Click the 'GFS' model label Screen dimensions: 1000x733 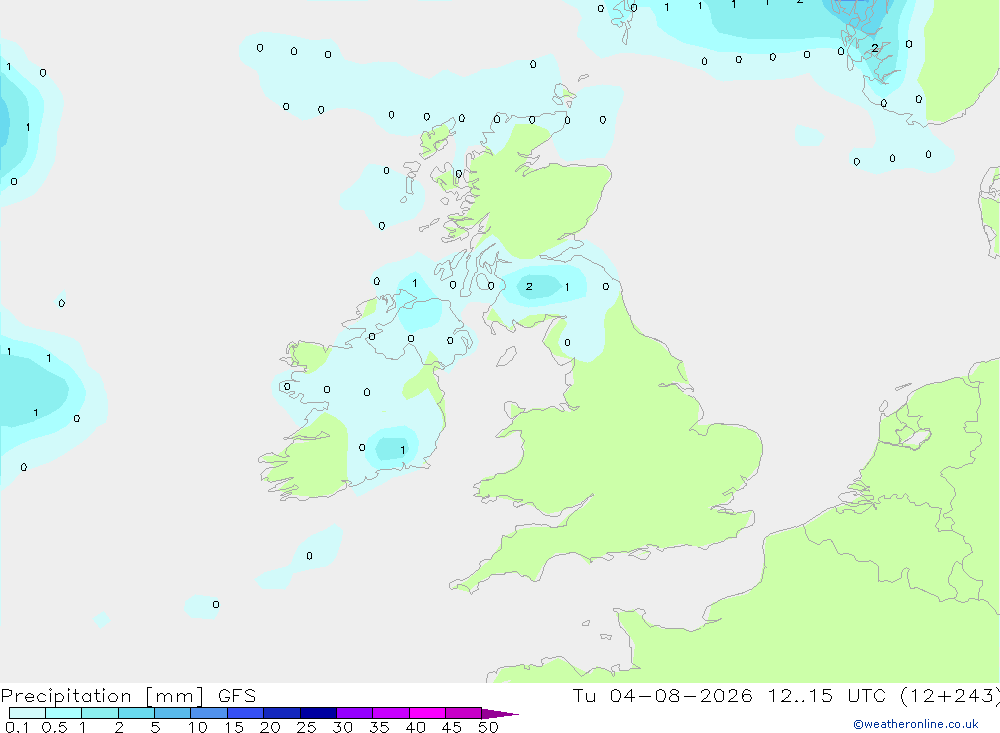237,696
